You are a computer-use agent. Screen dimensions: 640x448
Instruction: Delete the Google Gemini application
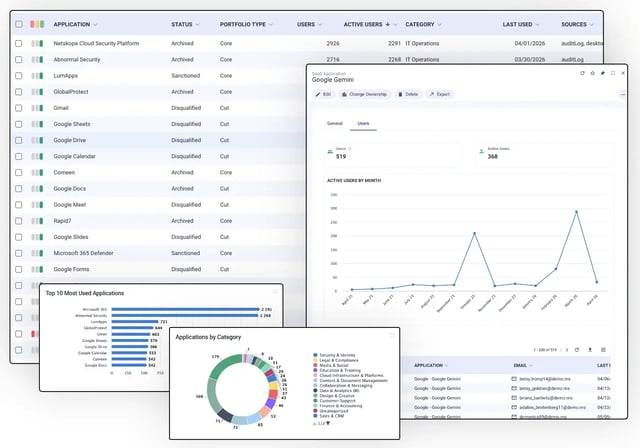[408, 94]
